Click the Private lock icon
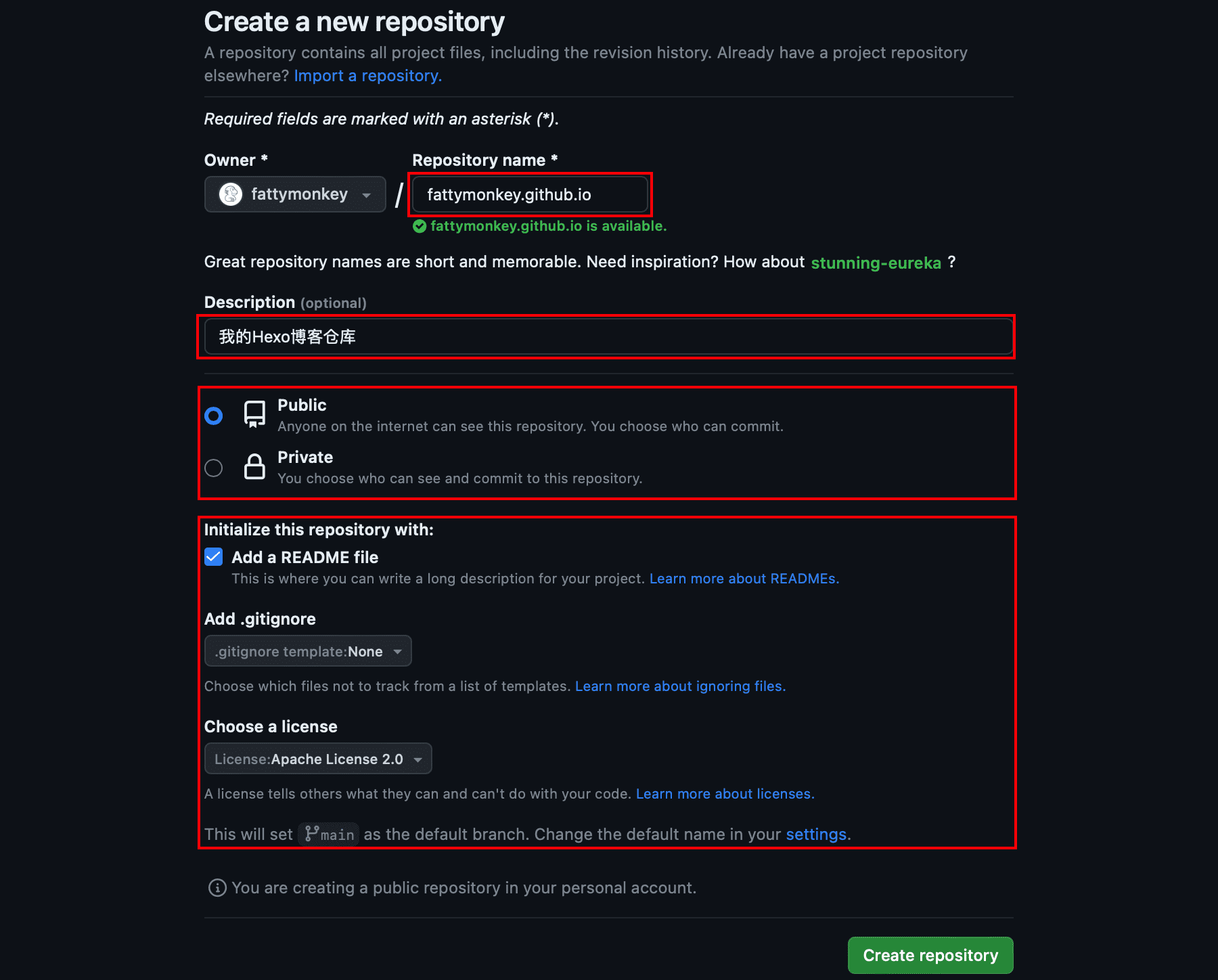Image resolution: width=1218 pixels, height=980 pixels. [x=254, y=466]
